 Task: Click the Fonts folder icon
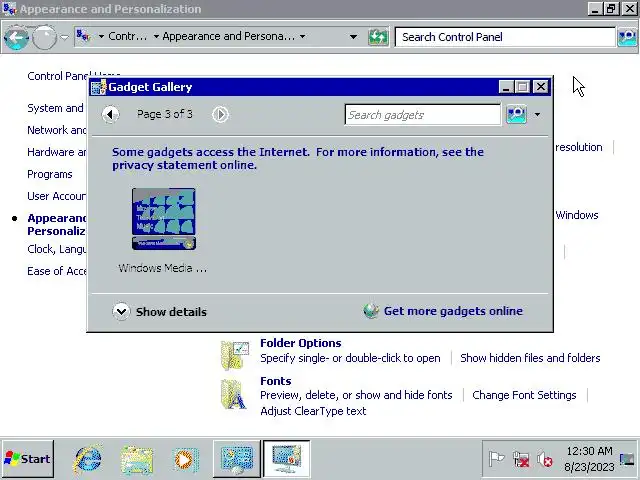(x=233, y=394)
